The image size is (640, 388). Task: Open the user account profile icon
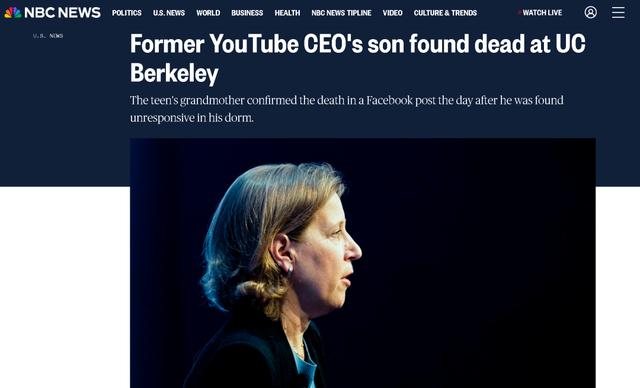(x=590, y=13)
